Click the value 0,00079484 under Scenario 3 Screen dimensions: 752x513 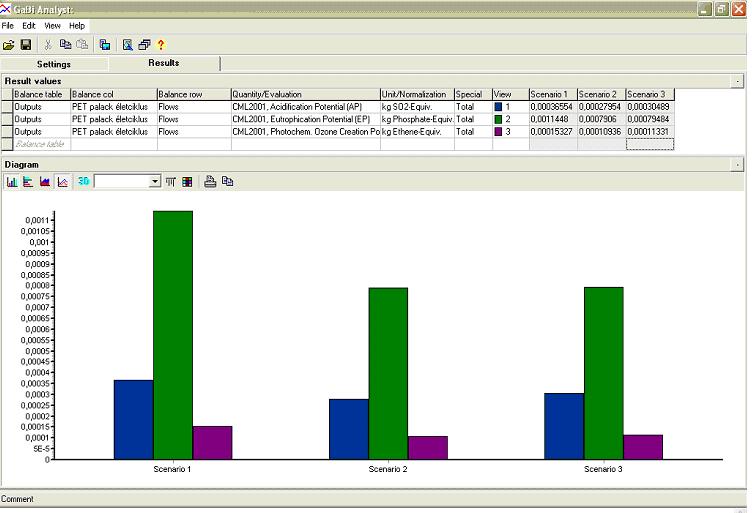650,119
